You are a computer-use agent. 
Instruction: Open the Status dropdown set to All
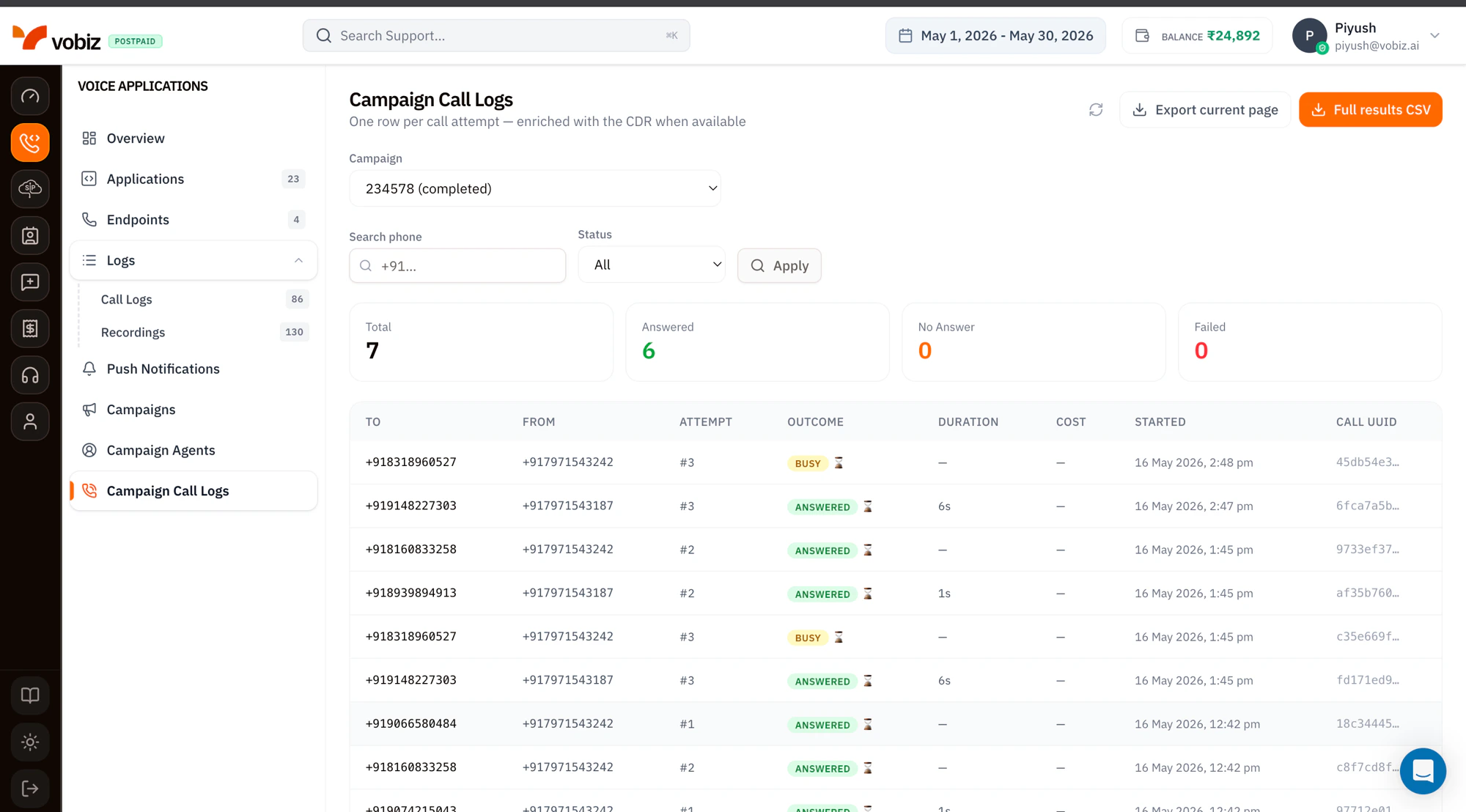click(652, 265)
